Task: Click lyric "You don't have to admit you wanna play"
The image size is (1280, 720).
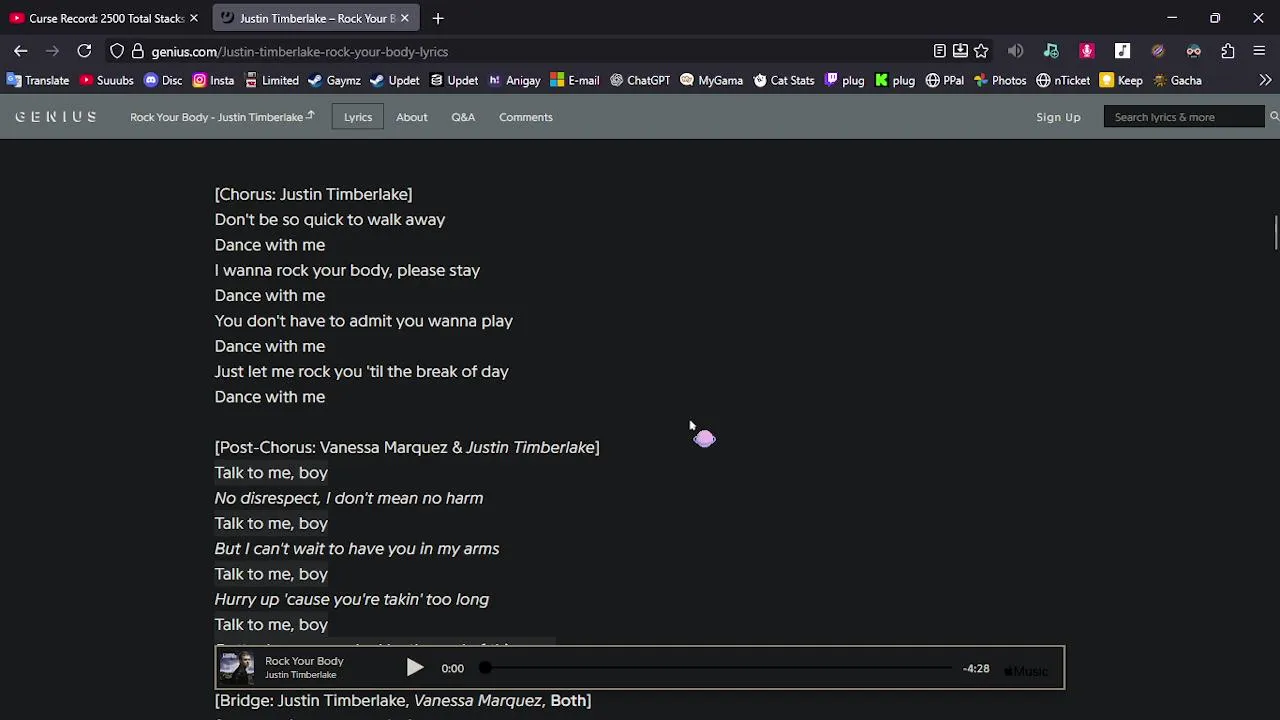Action: pyautogui.click(x=364, y=321)
